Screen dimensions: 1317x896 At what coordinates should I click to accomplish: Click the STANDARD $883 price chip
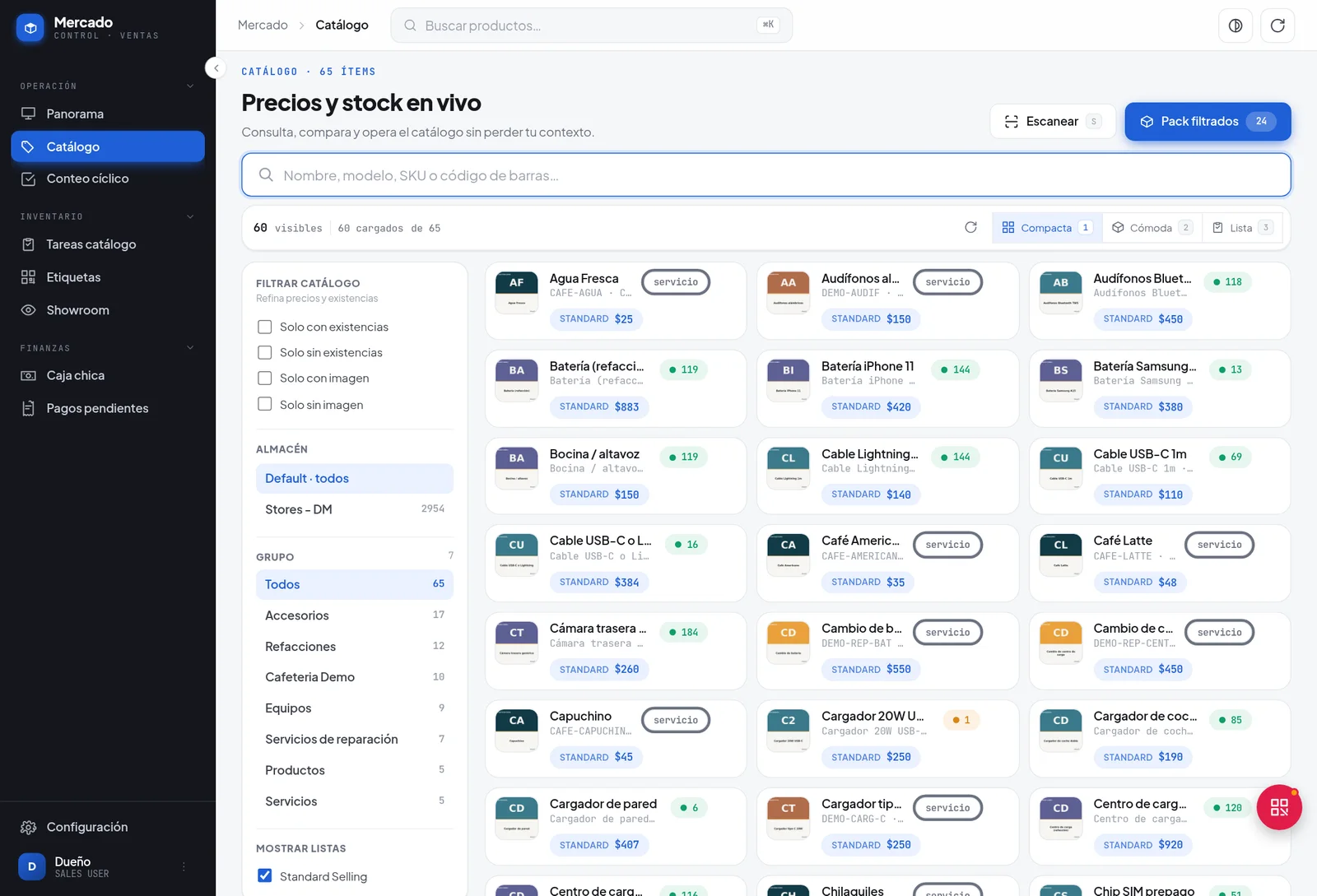point(599,406)
